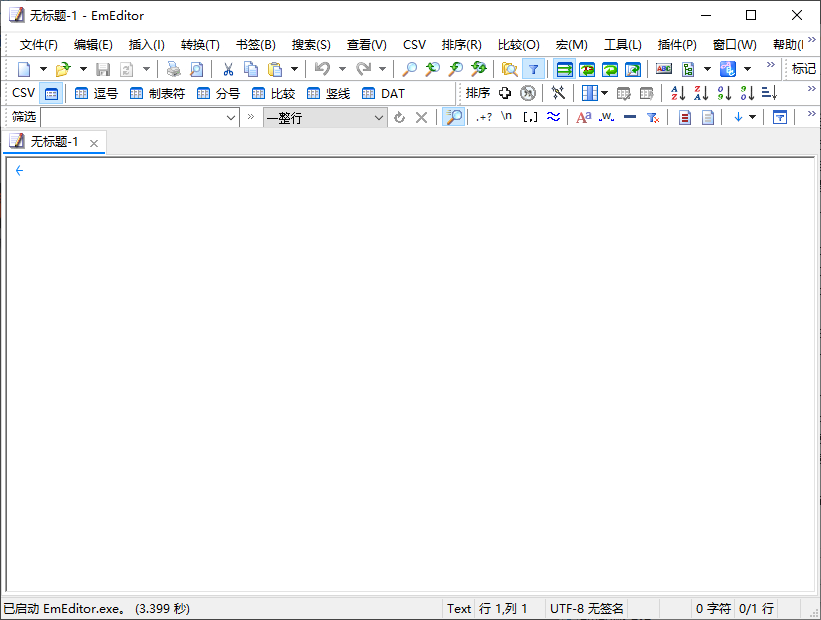Switch to 制表符 tab-separated mode
821x620 pixels.
click(158, 94)
